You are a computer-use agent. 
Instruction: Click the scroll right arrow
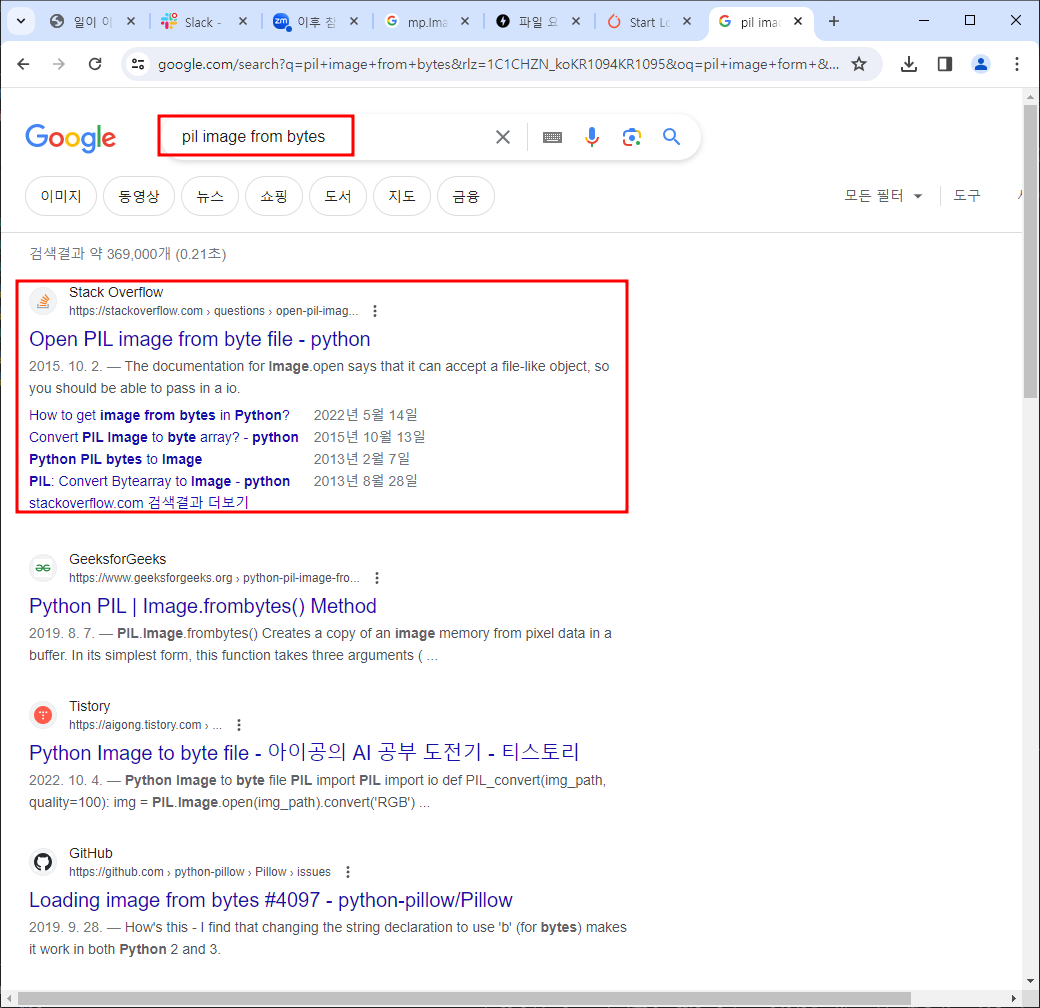1013,998
